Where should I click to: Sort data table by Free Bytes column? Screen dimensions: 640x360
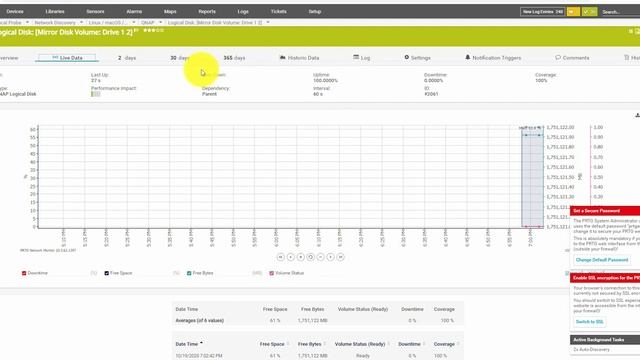pos(311,344)
